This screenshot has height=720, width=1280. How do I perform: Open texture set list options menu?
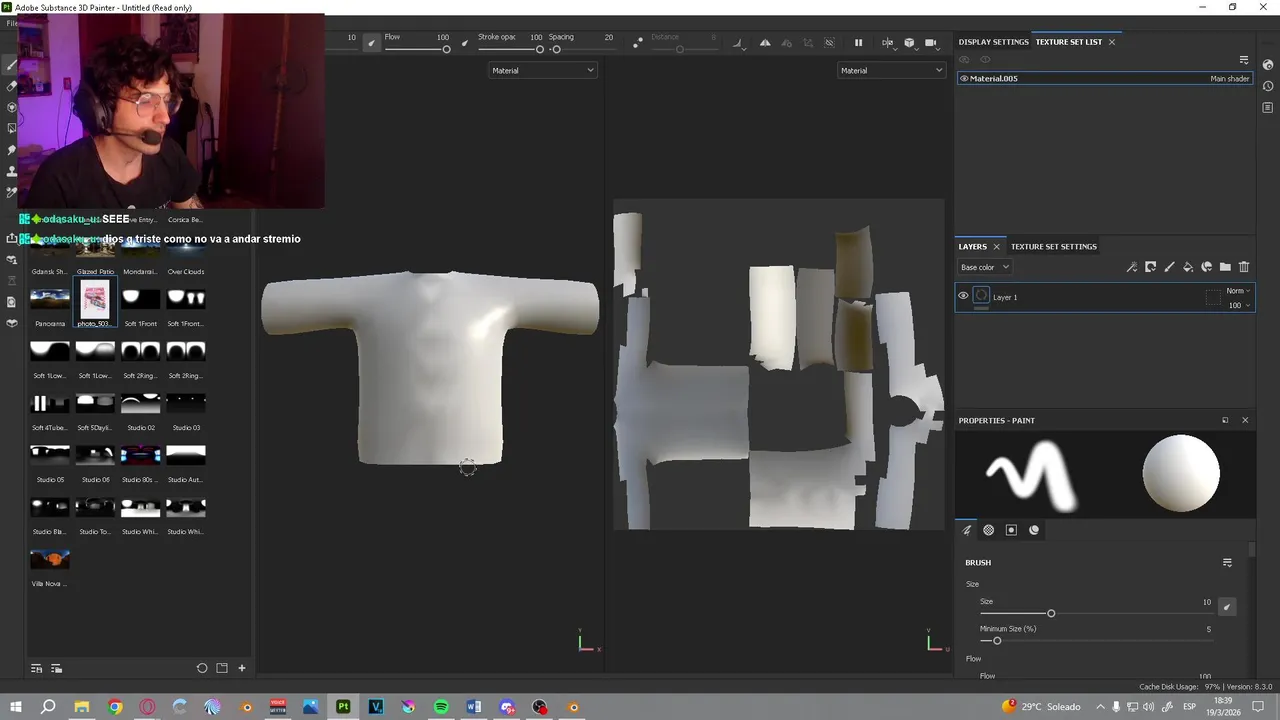pos(1244,60)
